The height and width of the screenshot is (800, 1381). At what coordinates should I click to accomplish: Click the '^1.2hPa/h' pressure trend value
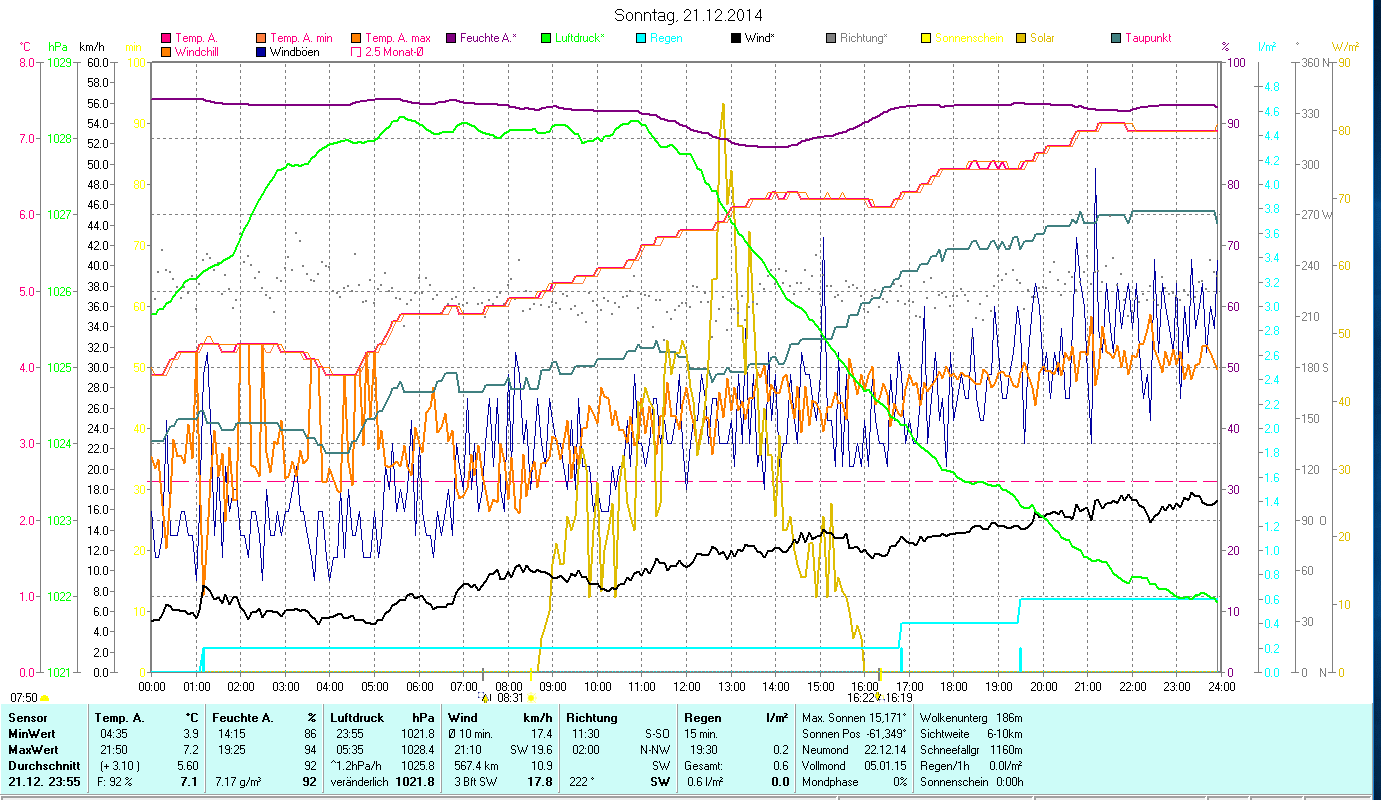pos(356,766)
